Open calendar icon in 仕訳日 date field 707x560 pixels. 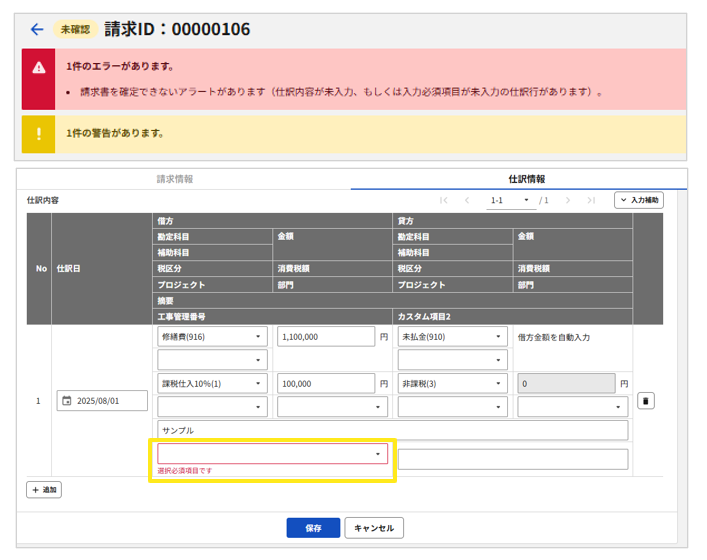(x=67, y=401)
